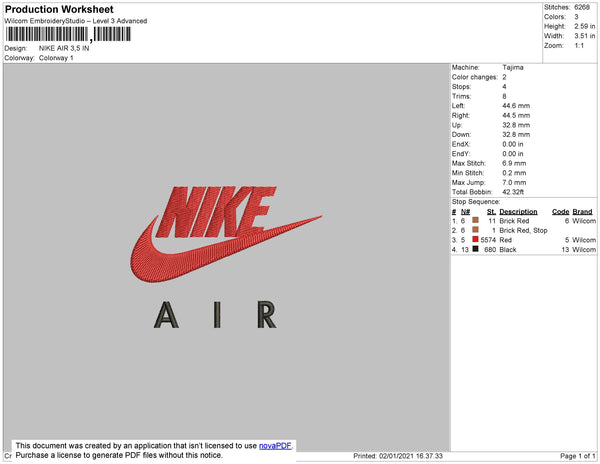Click the 'Brand' column header
Screen dimensions: 600x464
pos(582,212)
